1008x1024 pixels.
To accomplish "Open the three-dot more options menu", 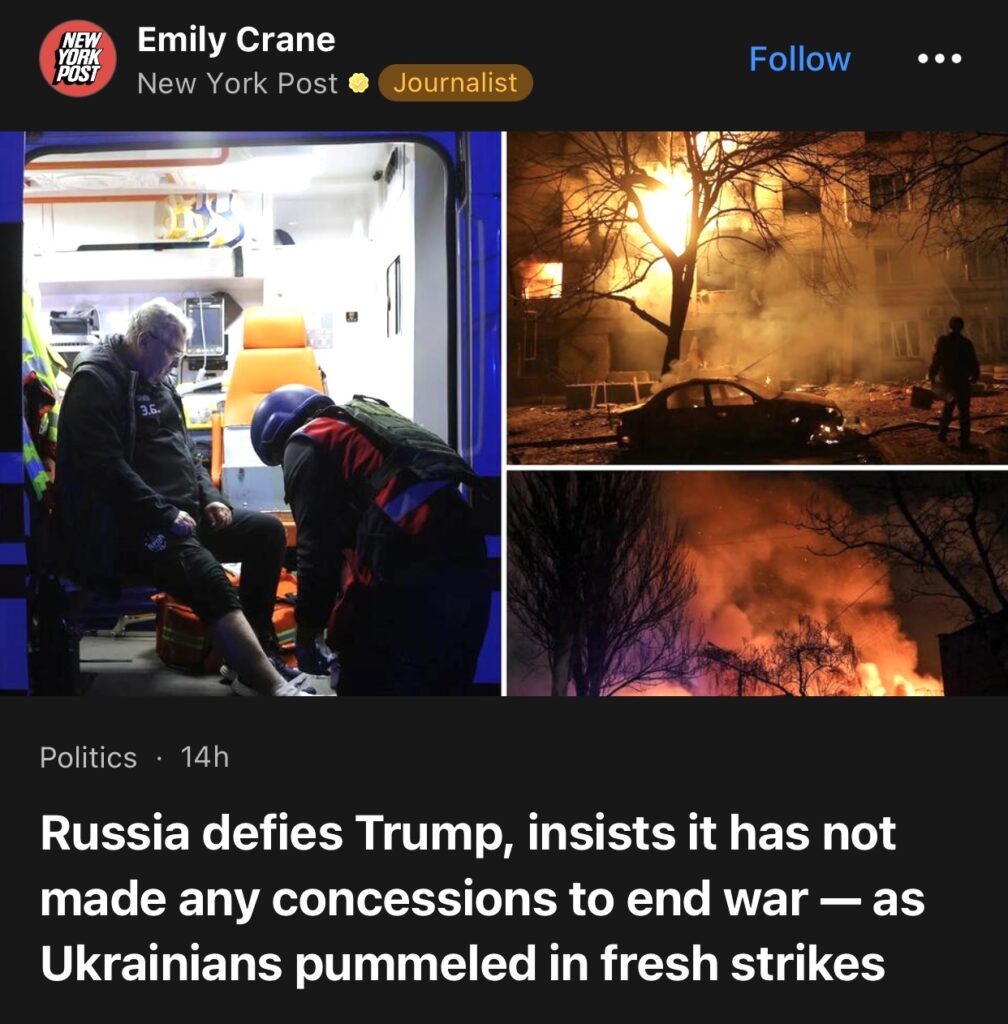I will pos(939,59).
